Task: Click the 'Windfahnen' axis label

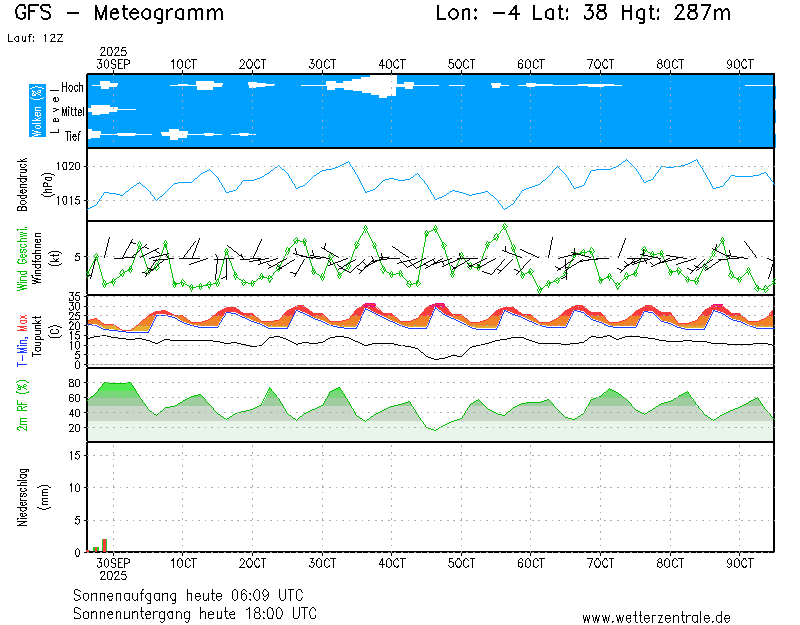Action: 37,258
